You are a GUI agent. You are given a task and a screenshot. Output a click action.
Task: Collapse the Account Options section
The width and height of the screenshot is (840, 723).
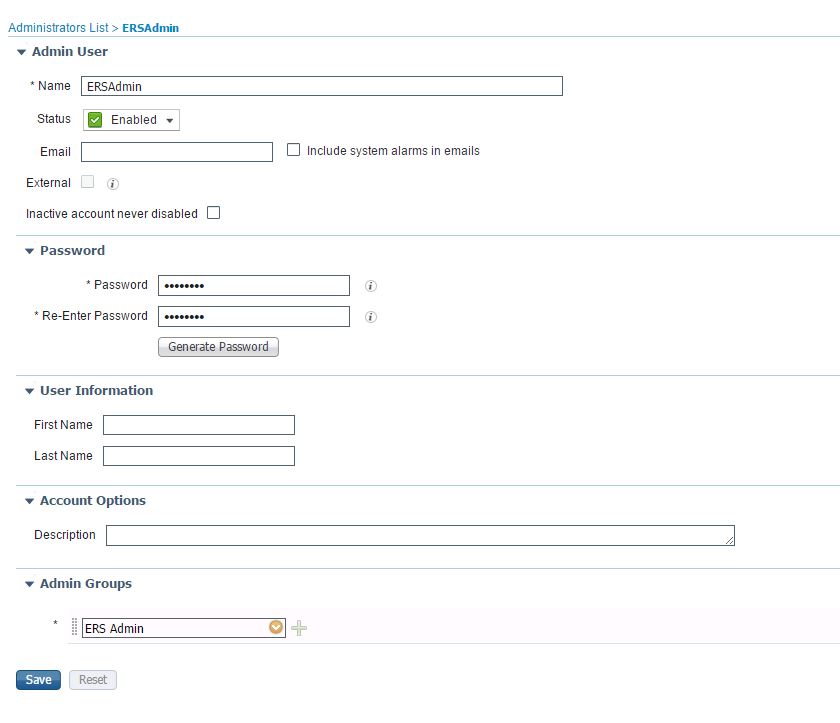(29, 501)
